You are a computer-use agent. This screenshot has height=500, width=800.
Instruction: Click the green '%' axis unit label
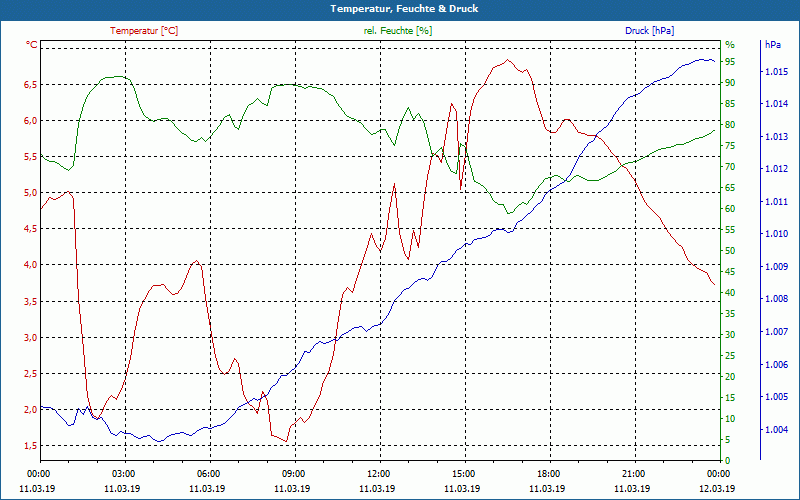730,45
